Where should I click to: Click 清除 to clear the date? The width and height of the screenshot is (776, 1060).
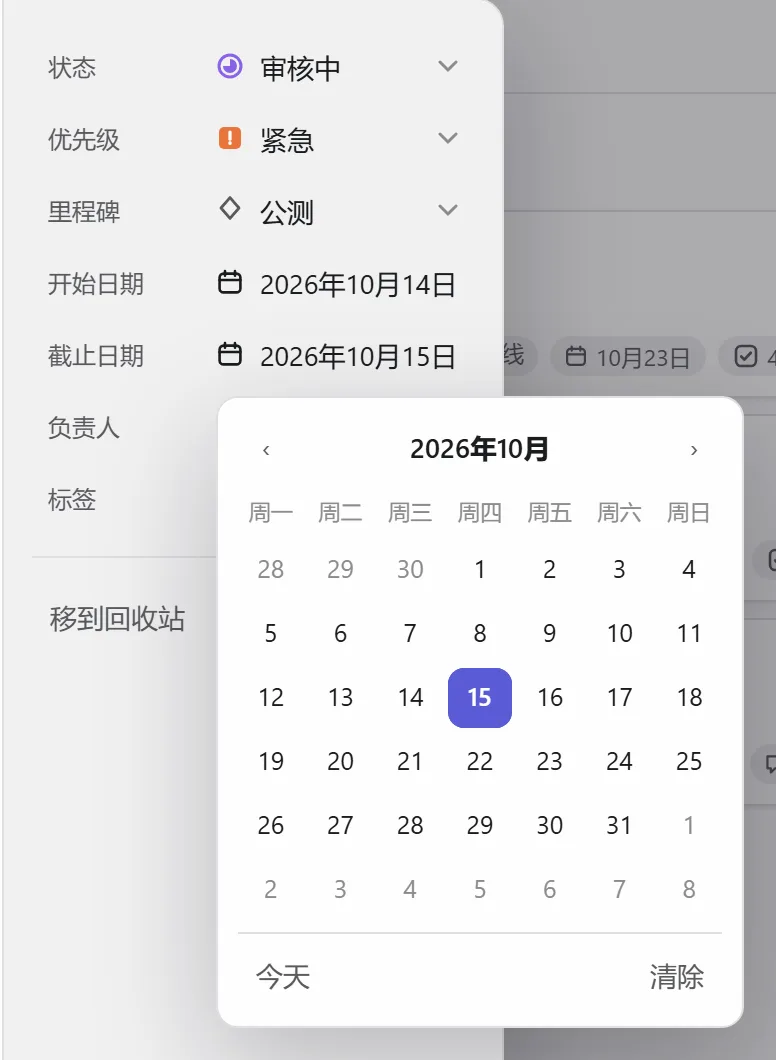677,977
